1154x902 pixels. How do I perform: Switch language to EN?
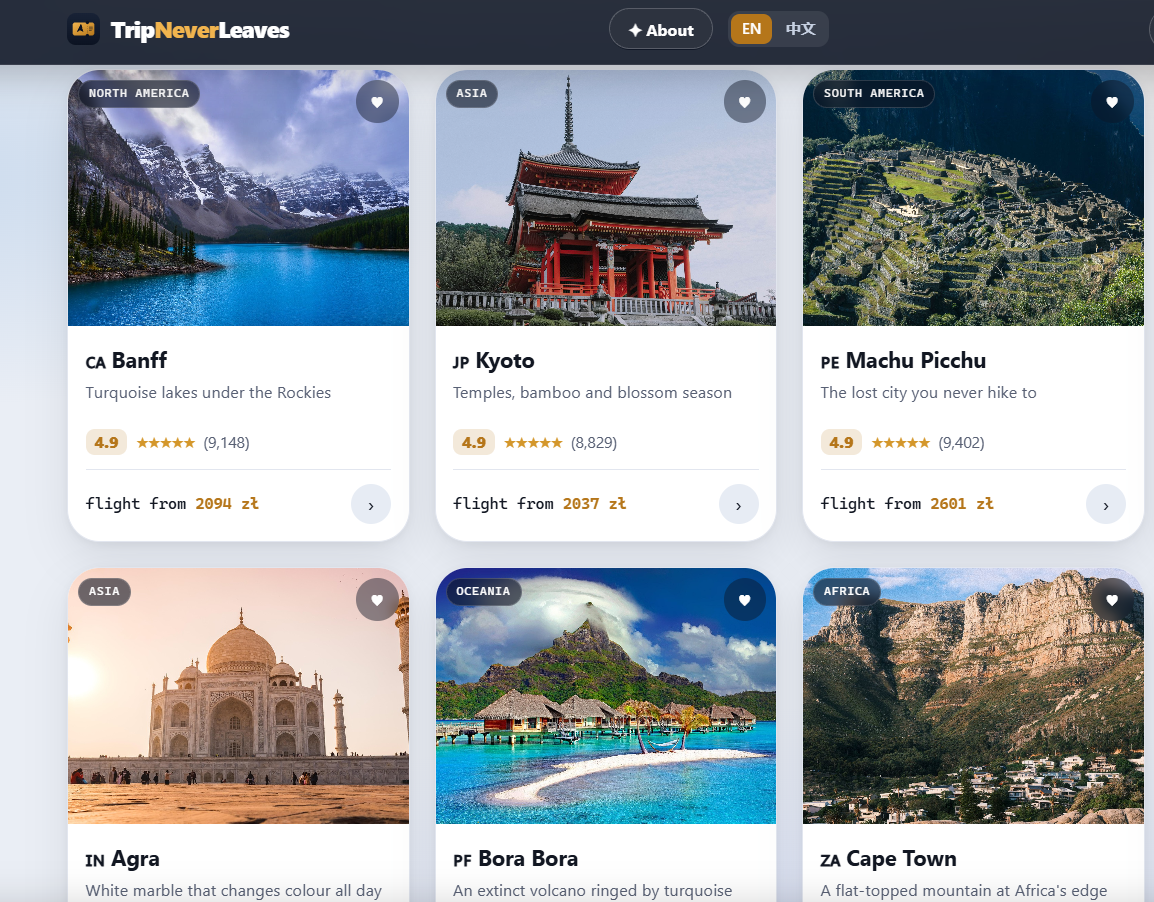tap(751, 29)
